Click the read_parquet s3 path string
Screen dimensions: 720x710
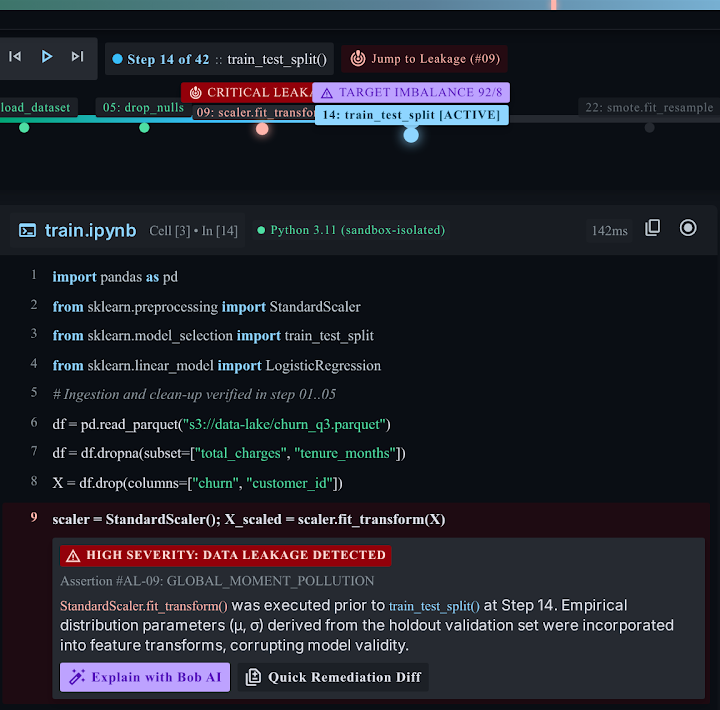tap(286, 424)
